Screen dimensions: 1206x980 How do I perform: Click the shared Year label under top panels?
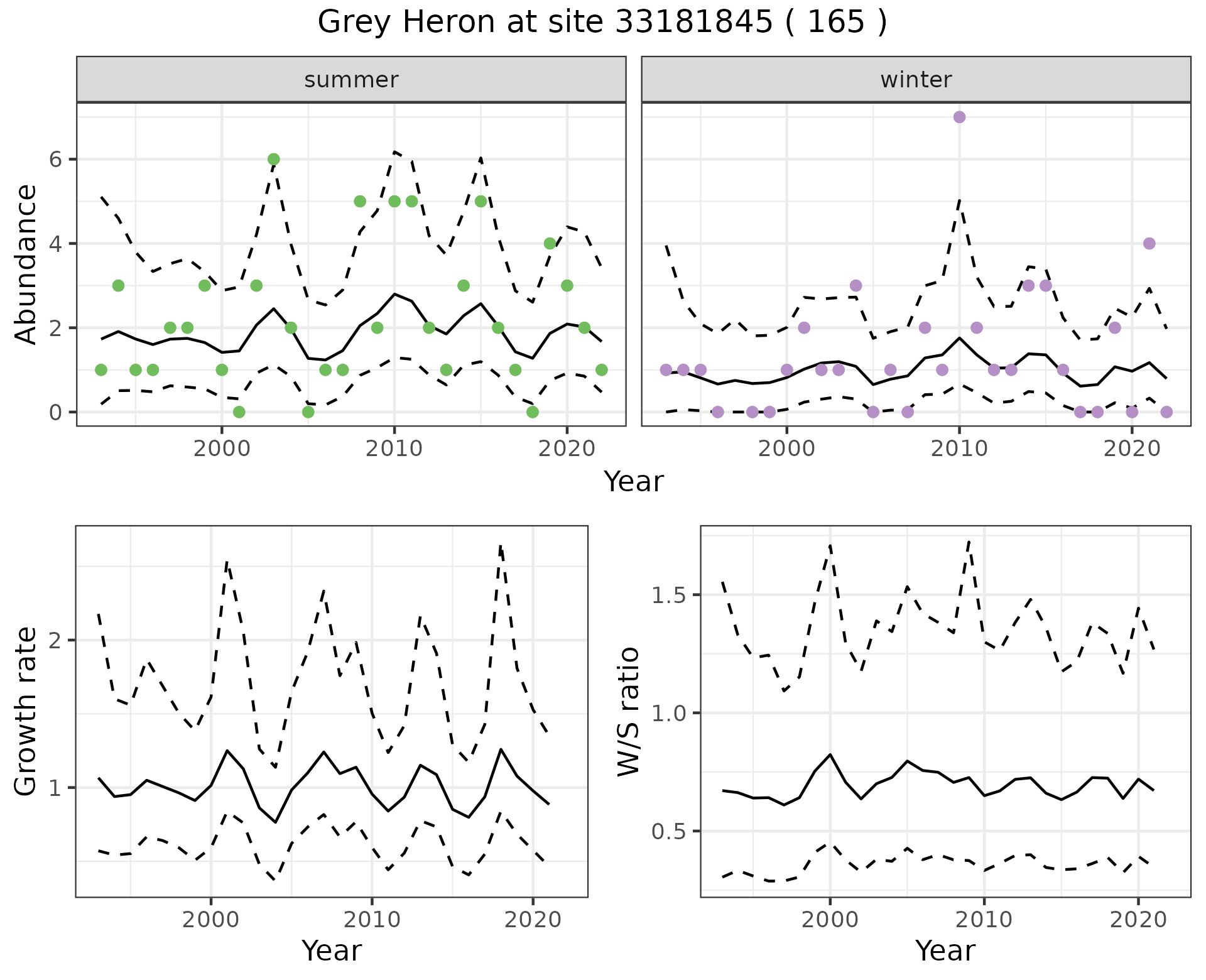(633, 482)
